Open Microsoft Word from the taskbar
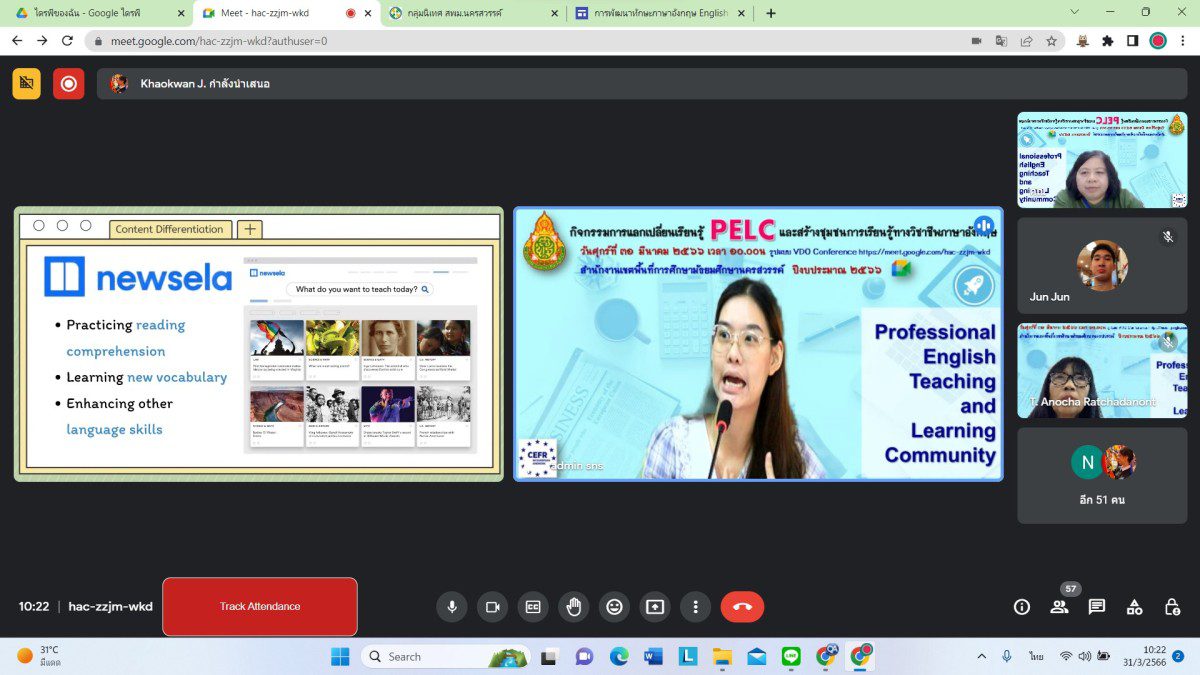Image resolution: width=1200 pixels, height=675 pixels. click(653, 656)
